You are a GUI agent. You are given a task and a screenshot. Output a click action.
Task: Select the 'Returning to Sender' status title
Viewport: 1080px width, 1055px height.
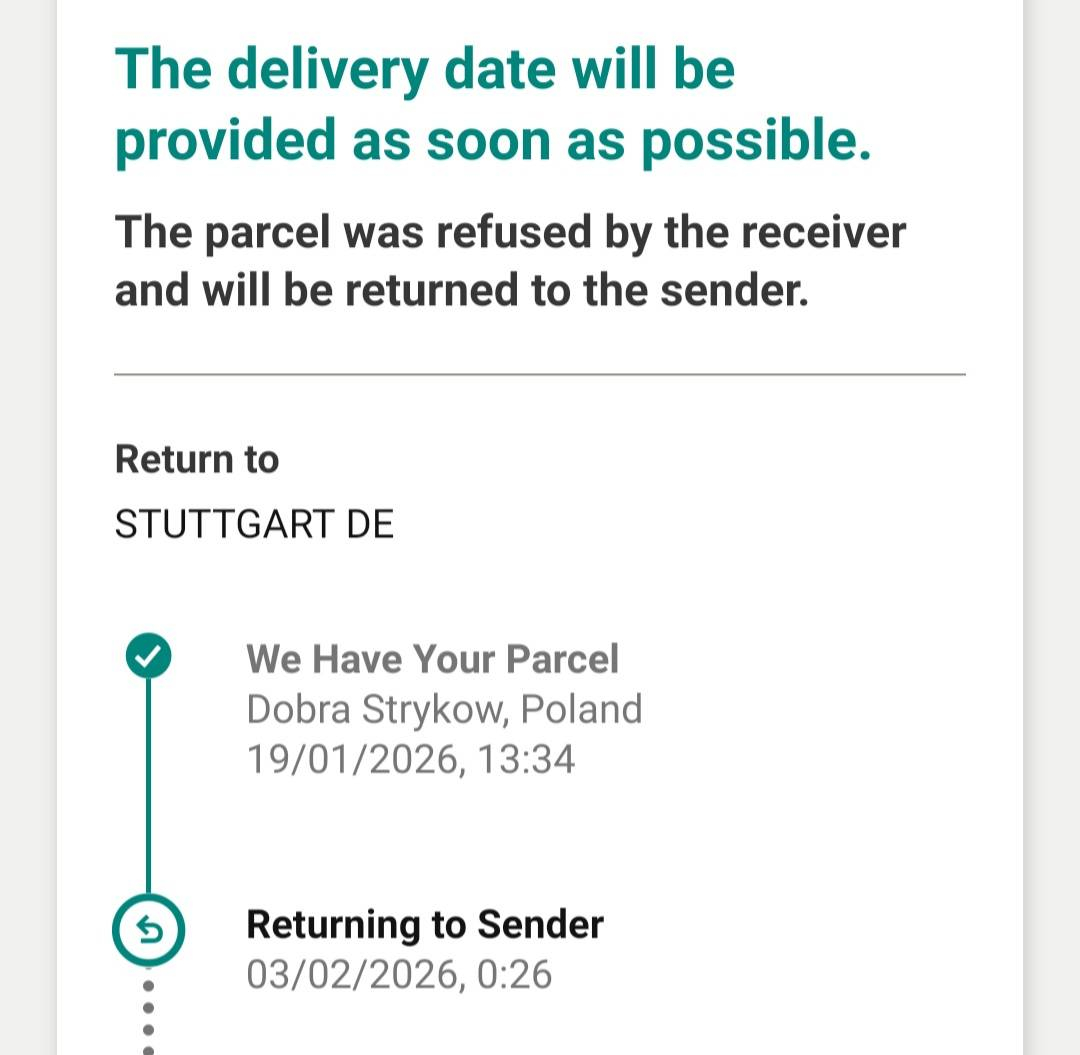pyautogui.click(x=424, y=924)
